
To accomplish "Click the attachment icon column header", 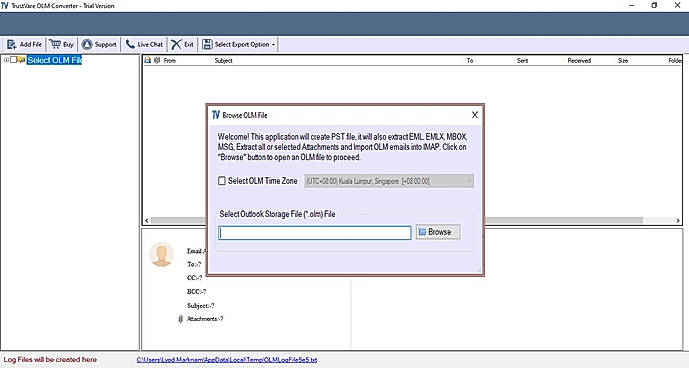I will pyautogui.click(x=157, y=60).
